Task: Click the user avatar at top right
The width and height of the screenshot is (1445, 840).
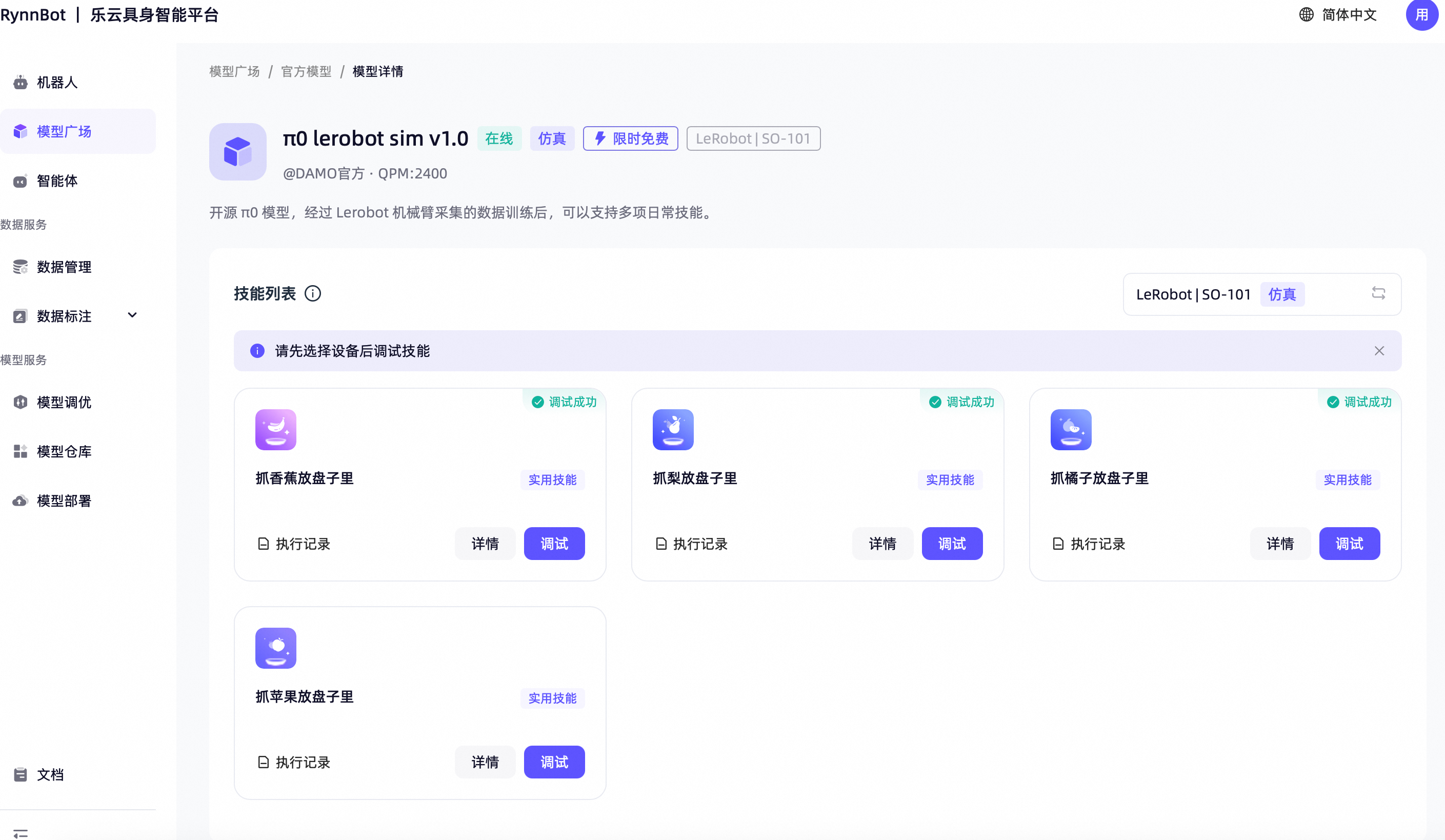Action: click(1421, 15)
